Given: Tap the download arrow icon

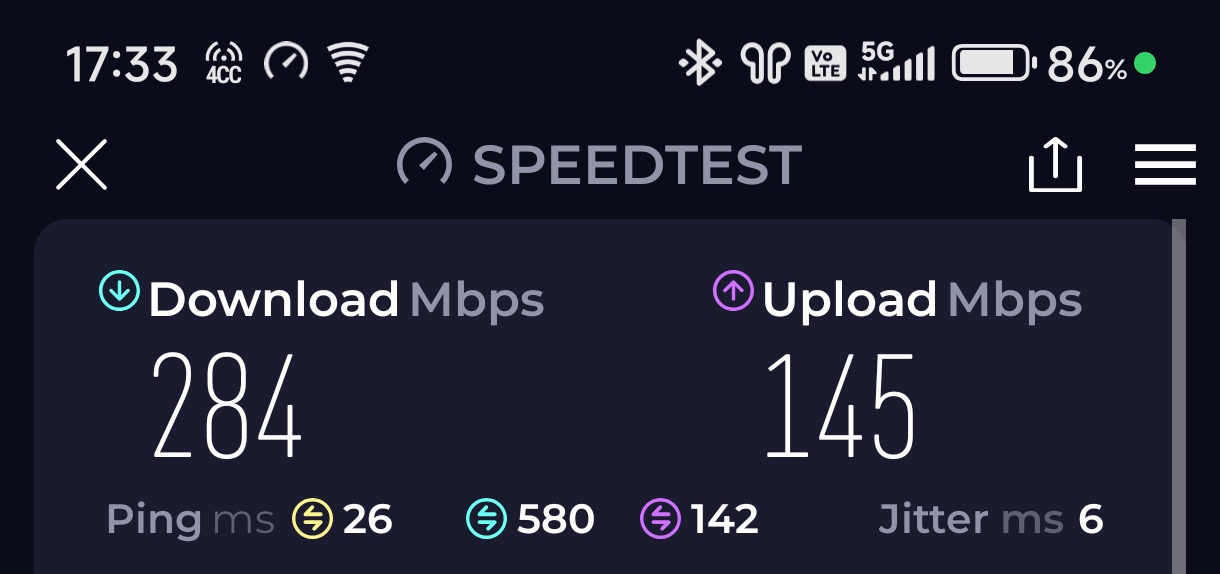Looking at the screenshot, I should [119, 291].
